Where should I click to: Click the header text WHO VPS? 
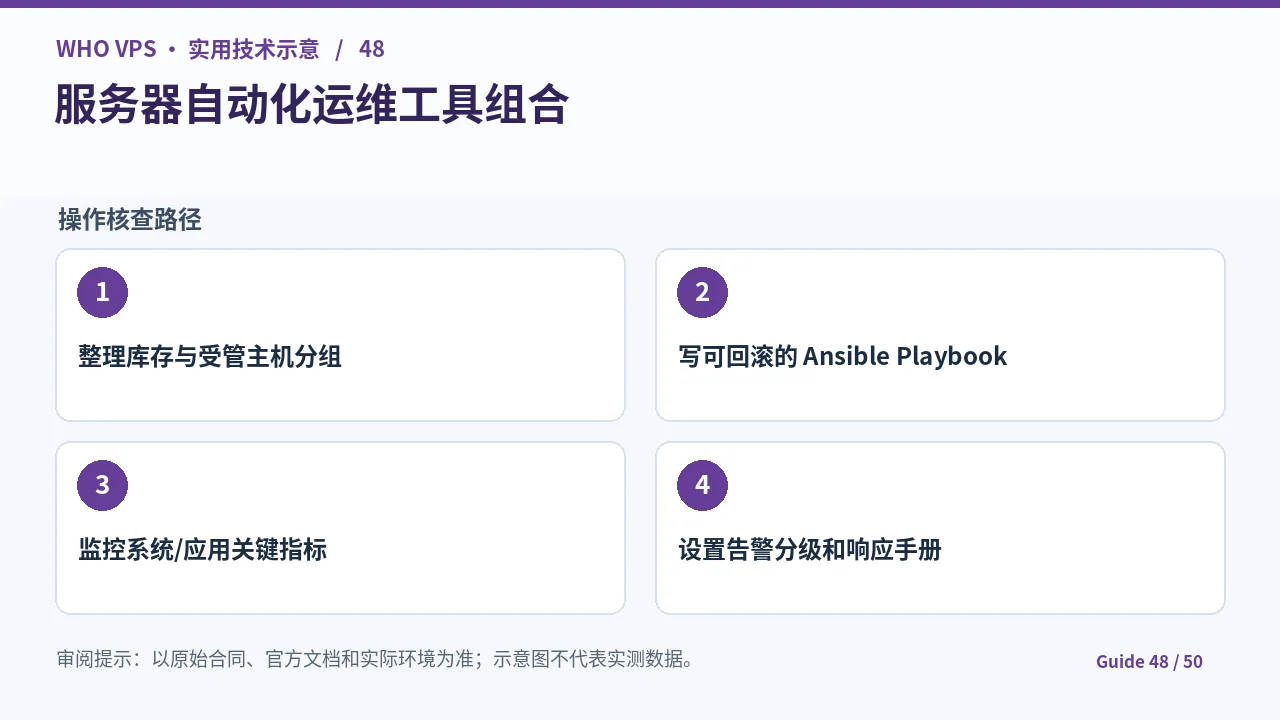[x=106, y=49]
